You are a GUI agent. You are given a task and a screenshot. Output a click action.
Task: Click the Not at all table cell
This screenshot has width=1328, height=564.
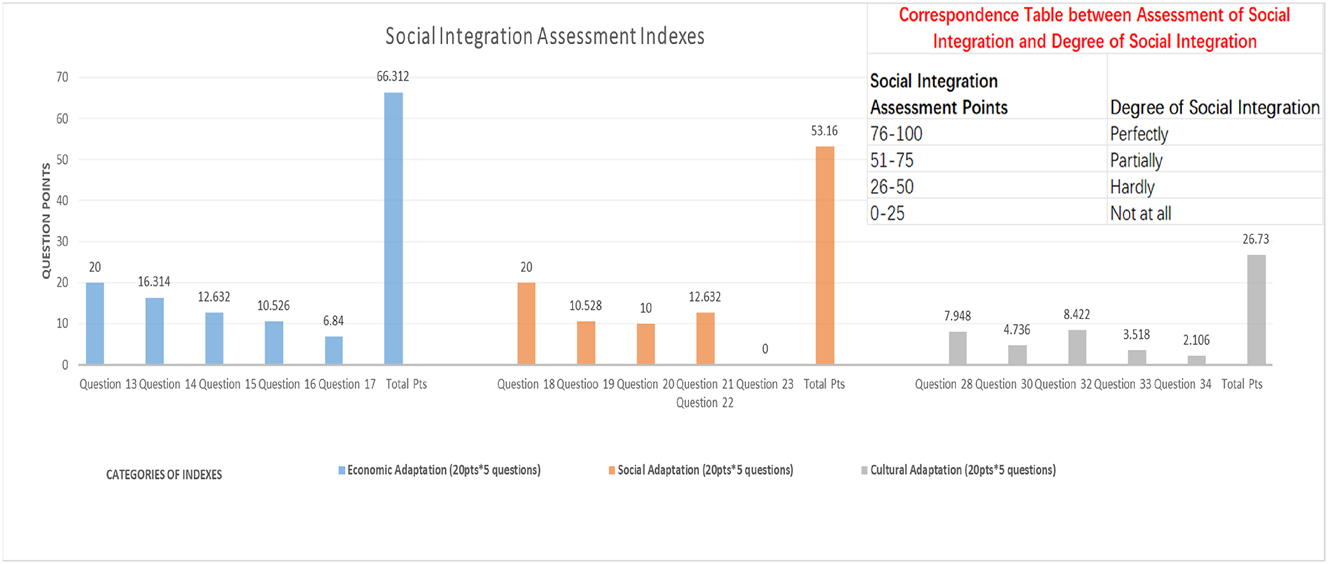click(x=1141, y=213)
